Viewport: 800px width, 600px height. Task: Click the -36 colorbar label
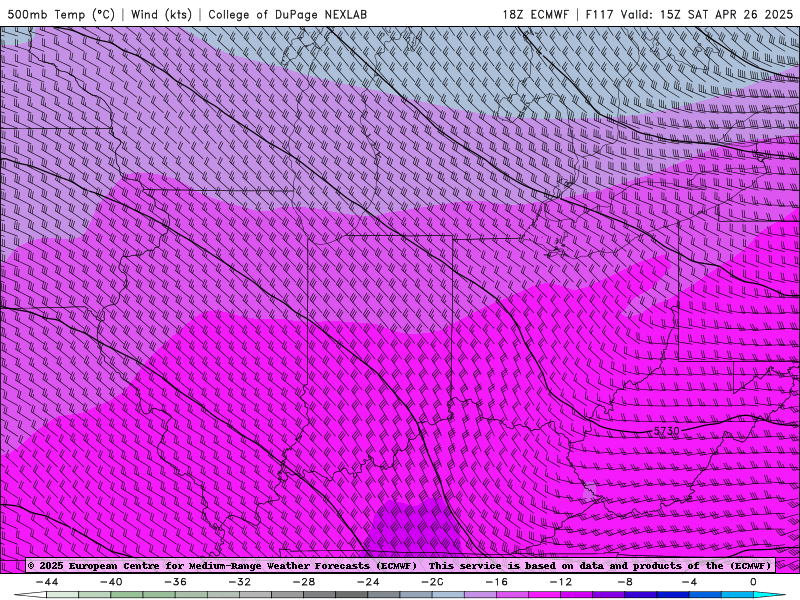(x=175, y=582)
